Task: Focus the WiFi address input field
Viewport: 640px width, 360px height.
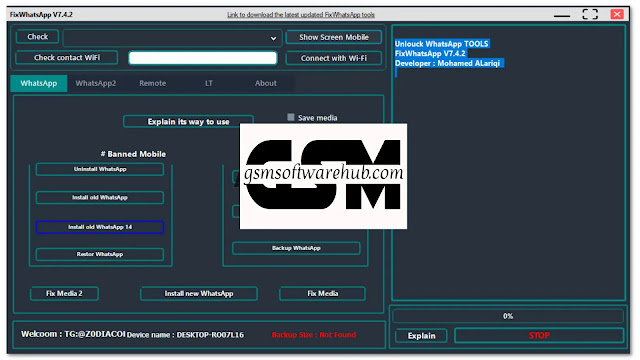Action: point(202,58)
